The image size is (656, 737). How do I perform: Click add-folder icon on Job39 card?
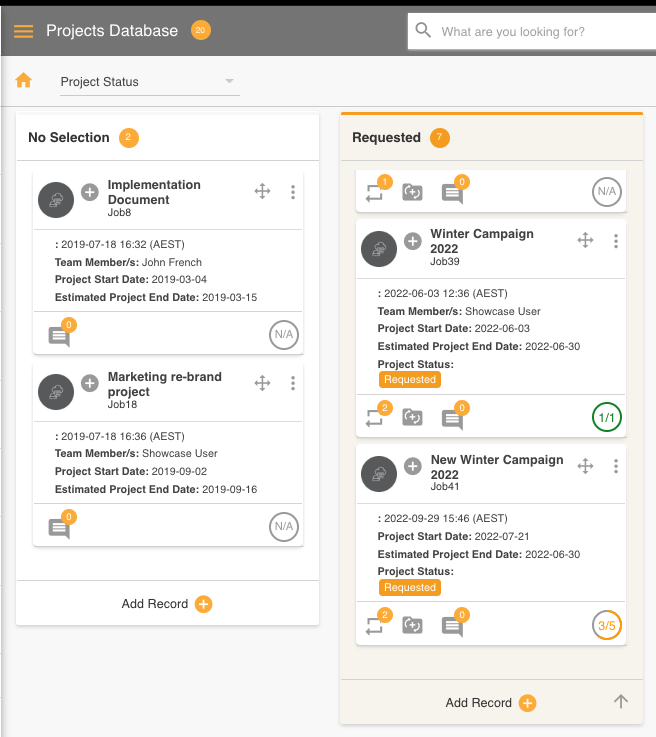[412, 417]
